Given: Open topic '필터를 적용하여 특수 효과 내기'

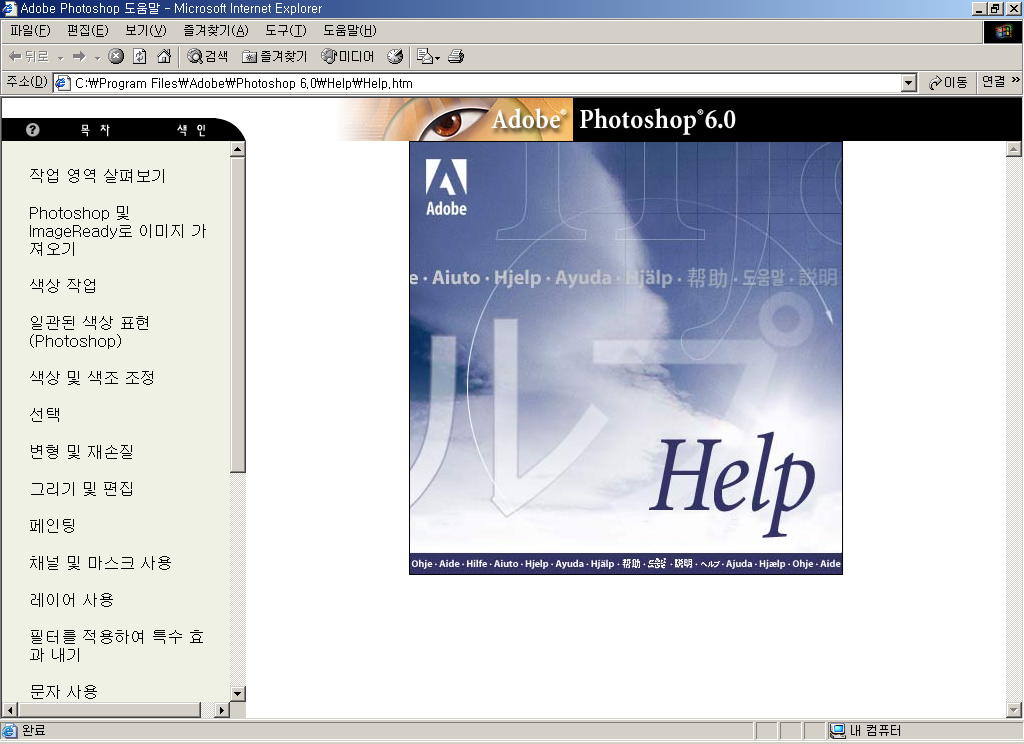Looking at the screenshot, I should [117, 645].
